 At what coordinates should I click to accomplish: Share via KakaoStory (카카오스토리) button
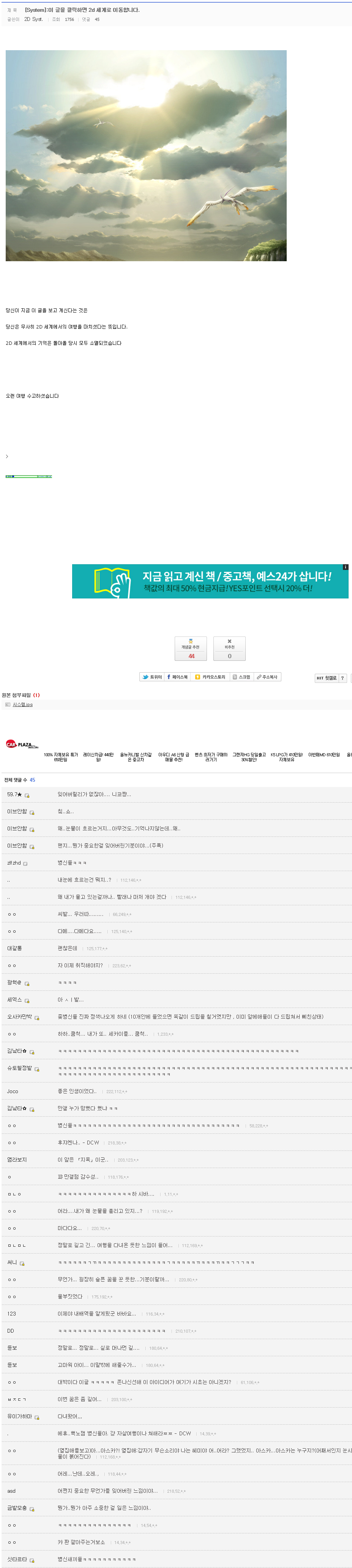(210, 677)
